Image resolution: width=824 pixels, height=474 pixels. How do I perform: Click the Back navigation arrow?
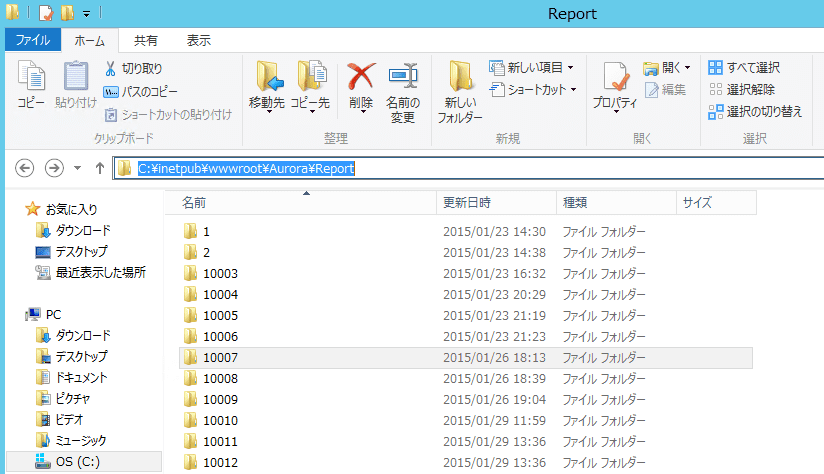pyautogui.click(x=24, y=168)
